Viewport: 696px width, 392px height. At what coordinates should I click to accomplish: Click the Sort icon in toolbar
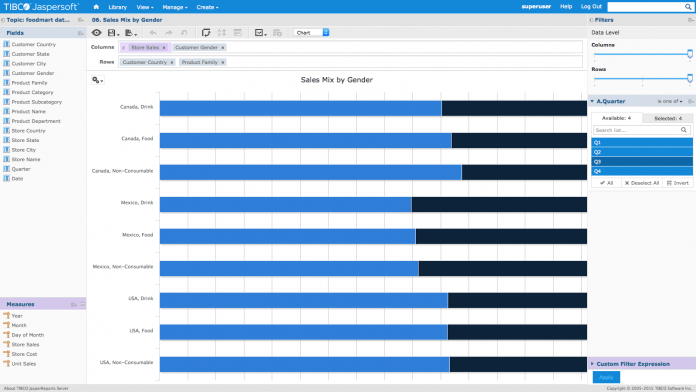coord(221,33)
